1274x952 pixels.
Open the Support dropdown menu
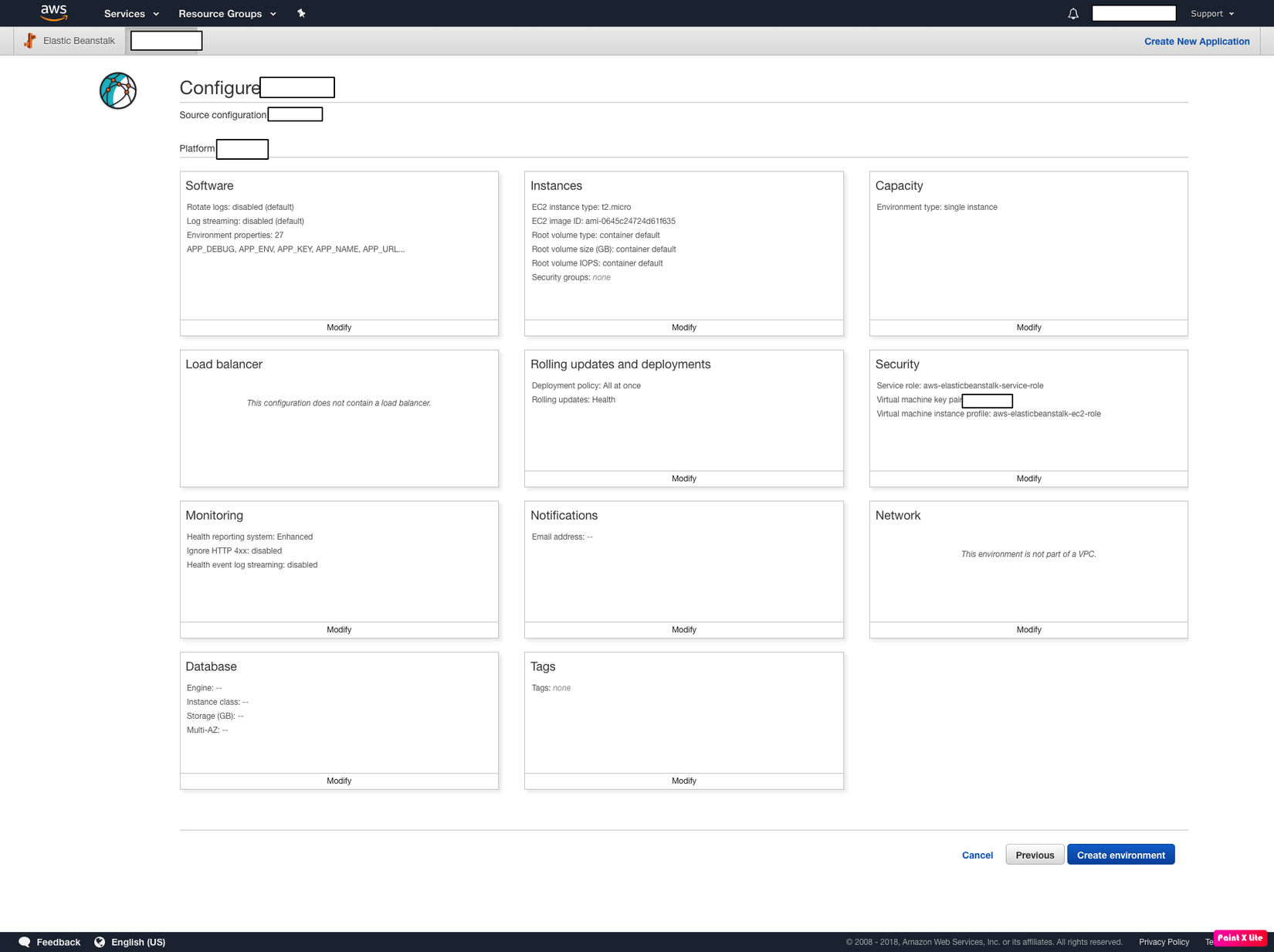click(x=1212, y=14)
